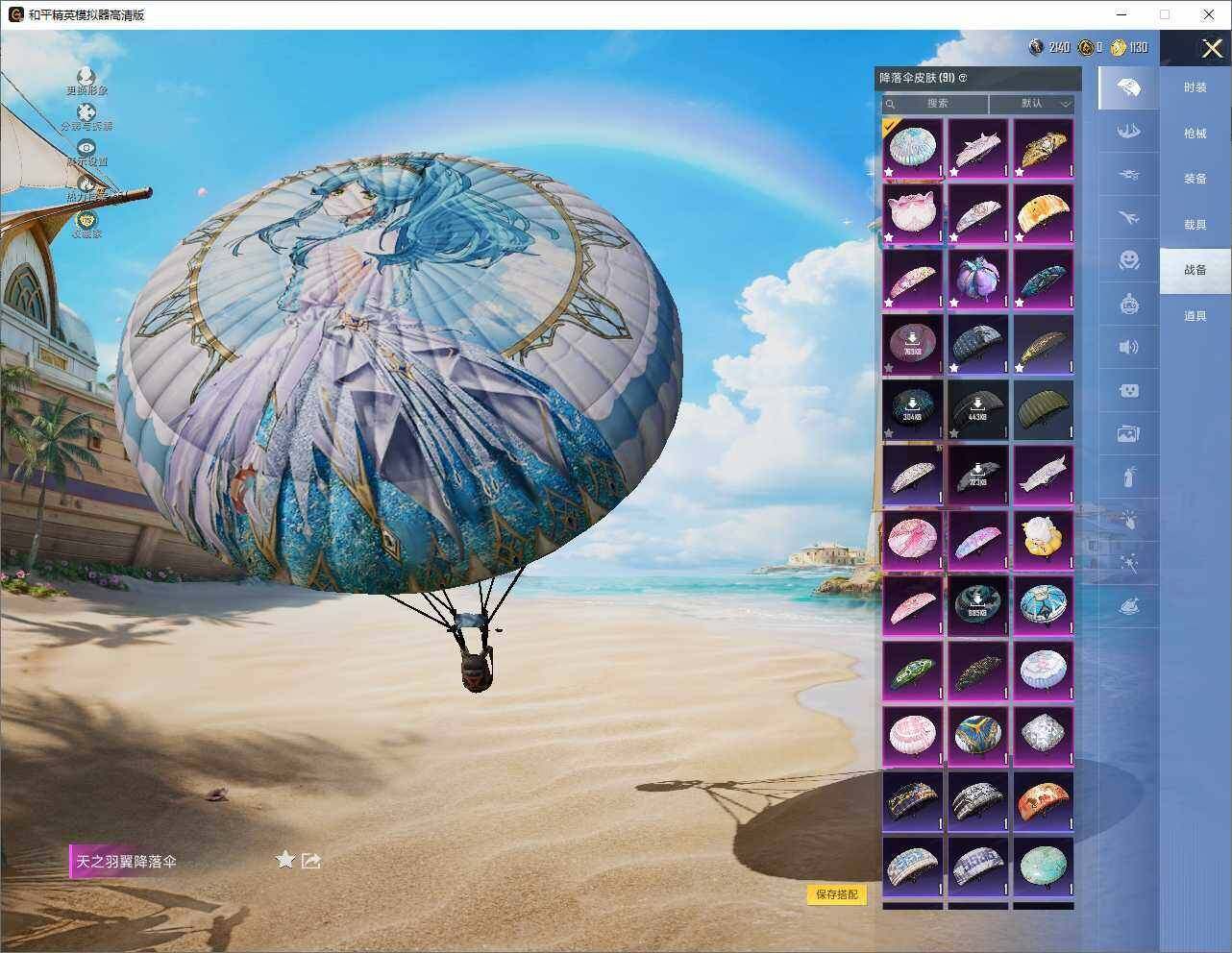Expand the 默认 sort dropdown

pyautogui.click(x=1032, y=104)
